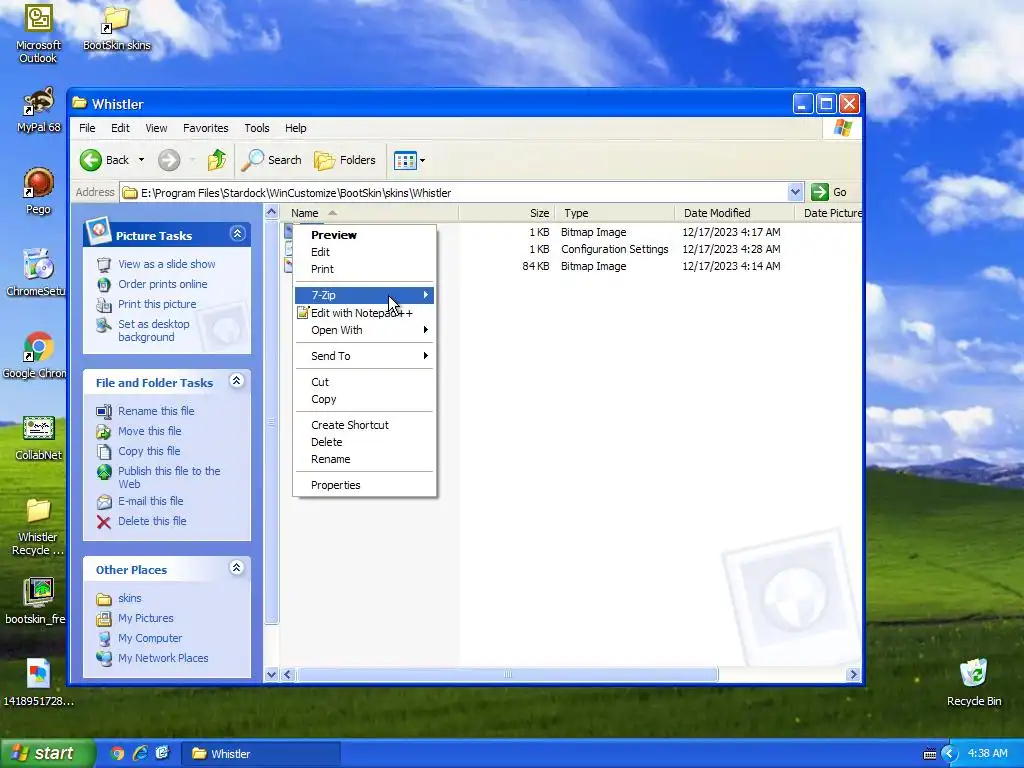Collapse the Picture Tasks panel
The width and height of the screenshot is (1024, 768).
tap(237, 234)
